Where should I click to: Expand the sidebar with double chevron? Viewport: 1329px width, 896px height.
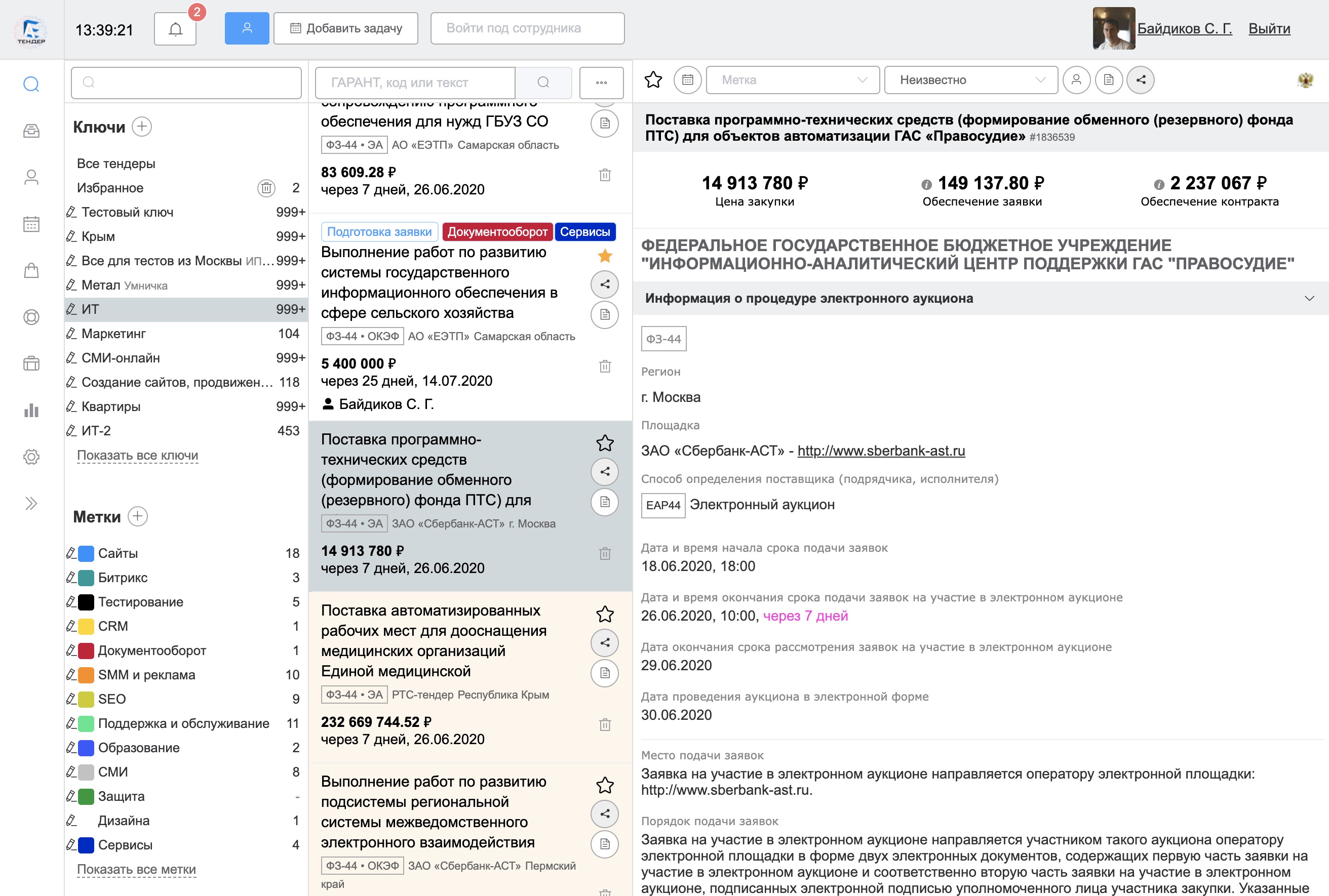[31, 503]
